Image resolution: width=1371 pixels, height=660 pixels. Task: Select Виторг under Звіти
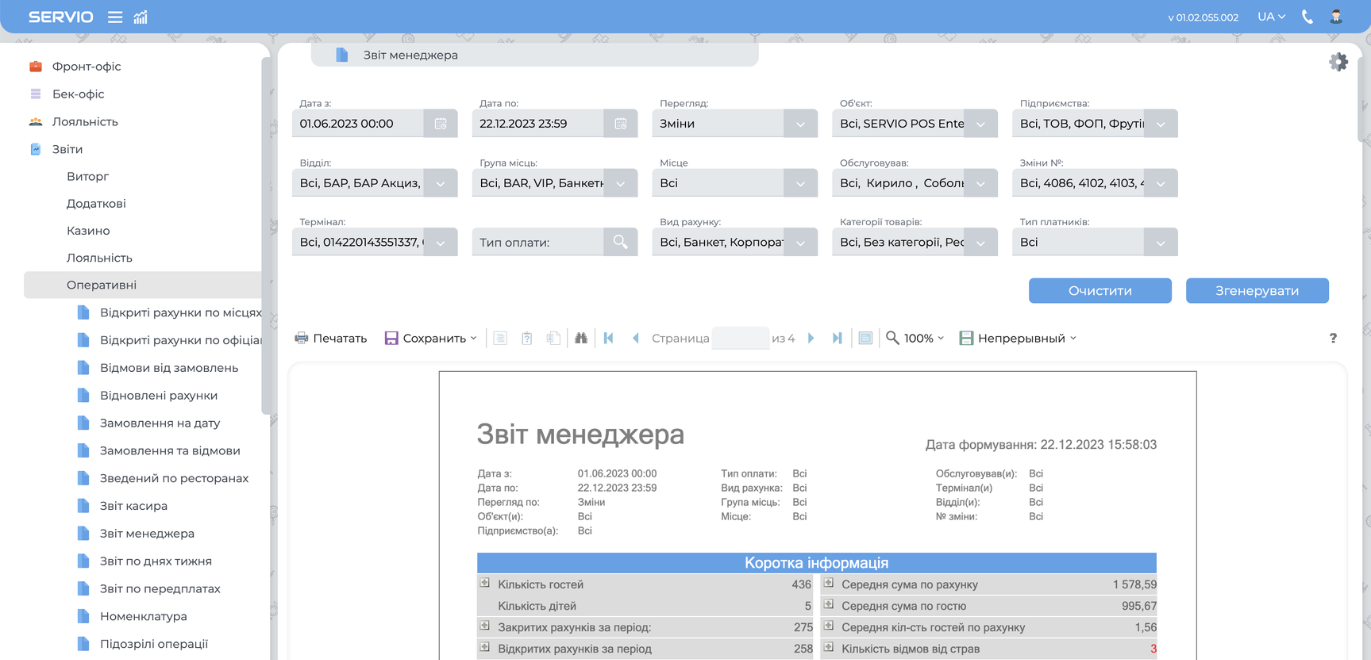pos(88,176)
